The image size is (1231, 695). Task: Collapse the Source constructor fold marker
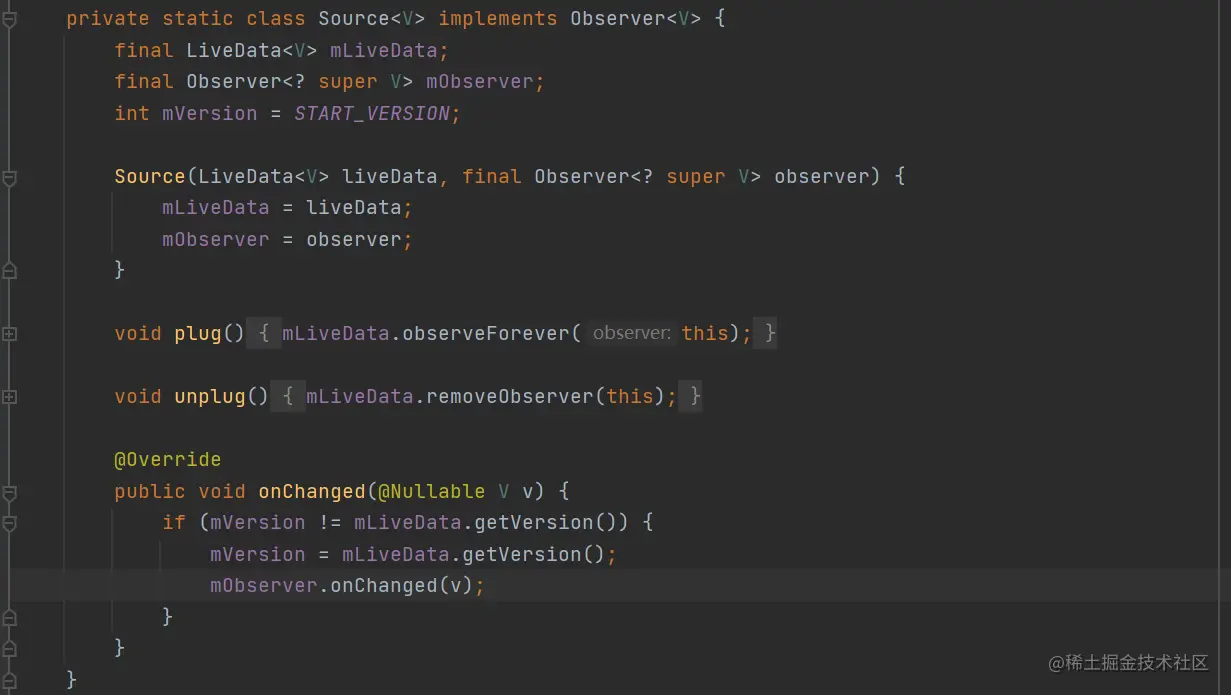[x=10, y=177]
